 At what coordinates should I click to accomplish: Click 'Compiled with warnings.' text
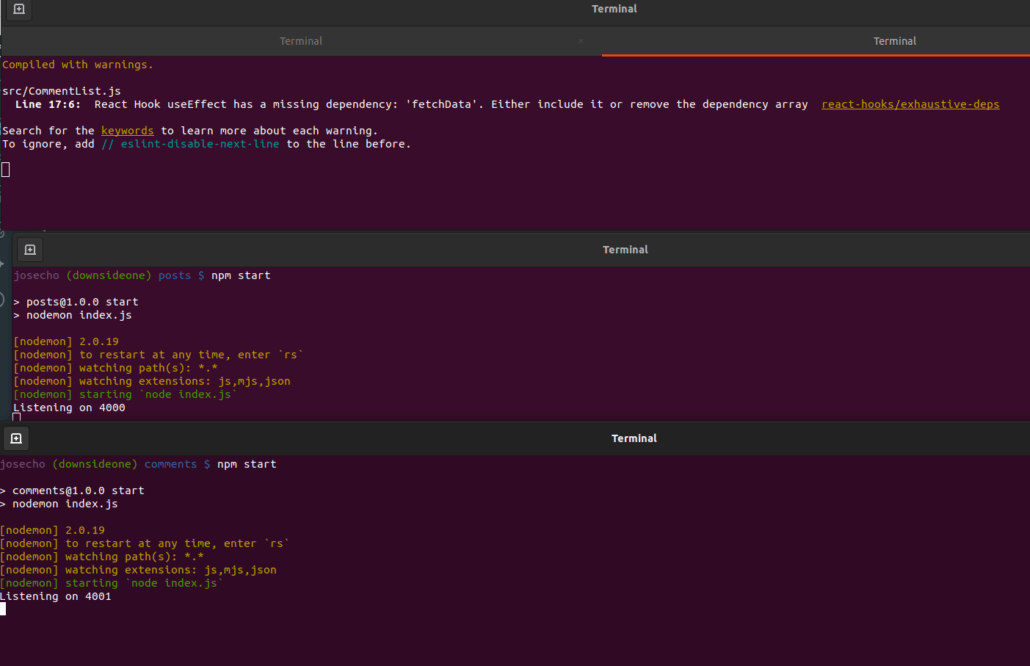click(x=78, y=64)
